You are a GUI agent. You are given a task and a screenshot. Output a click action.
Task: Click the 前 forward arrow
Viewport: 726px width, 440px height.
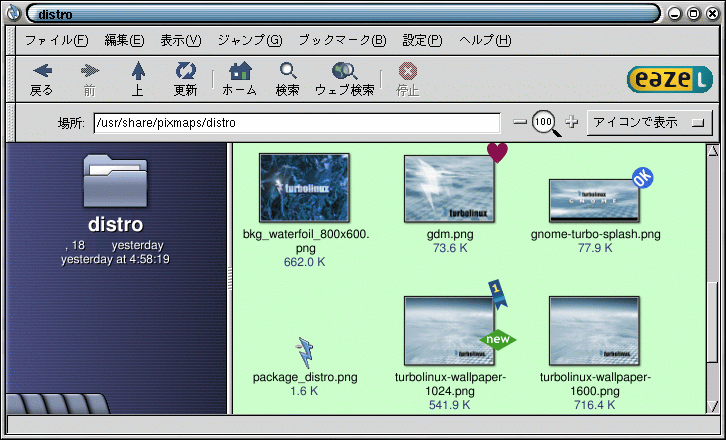89,80
